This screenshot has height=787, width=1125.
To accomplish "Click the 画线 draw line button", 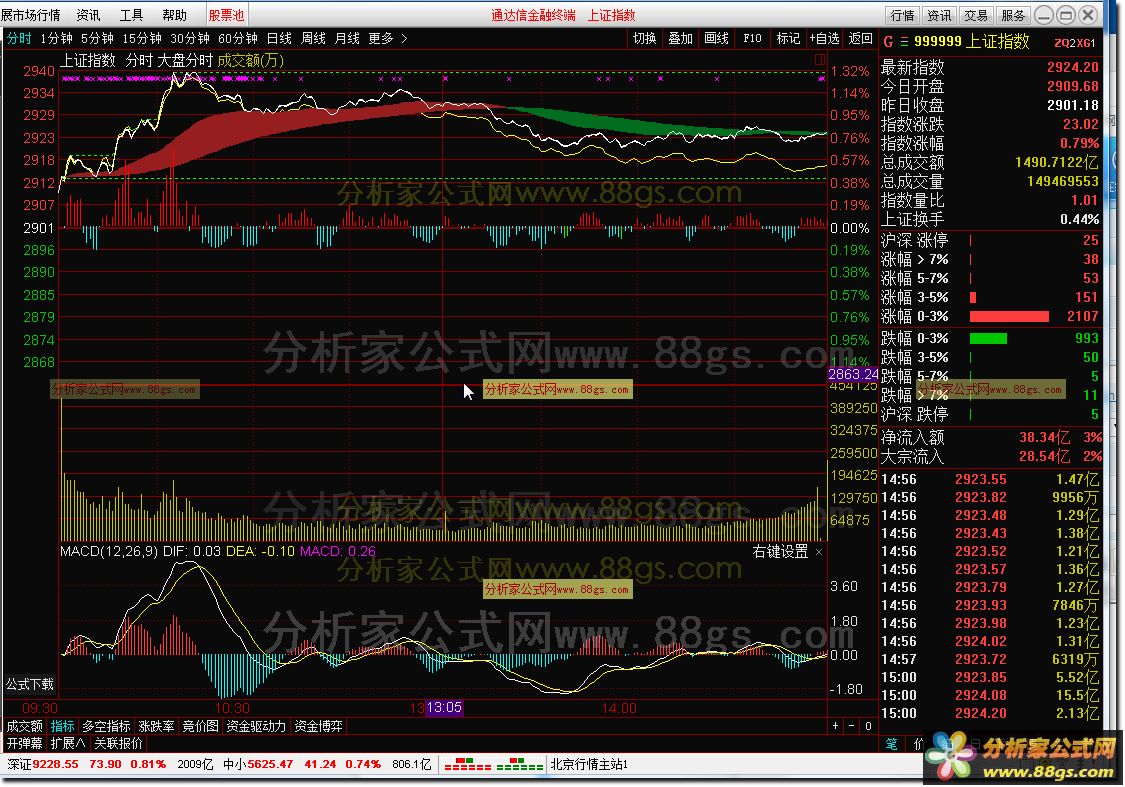I will tap(716, 39).
